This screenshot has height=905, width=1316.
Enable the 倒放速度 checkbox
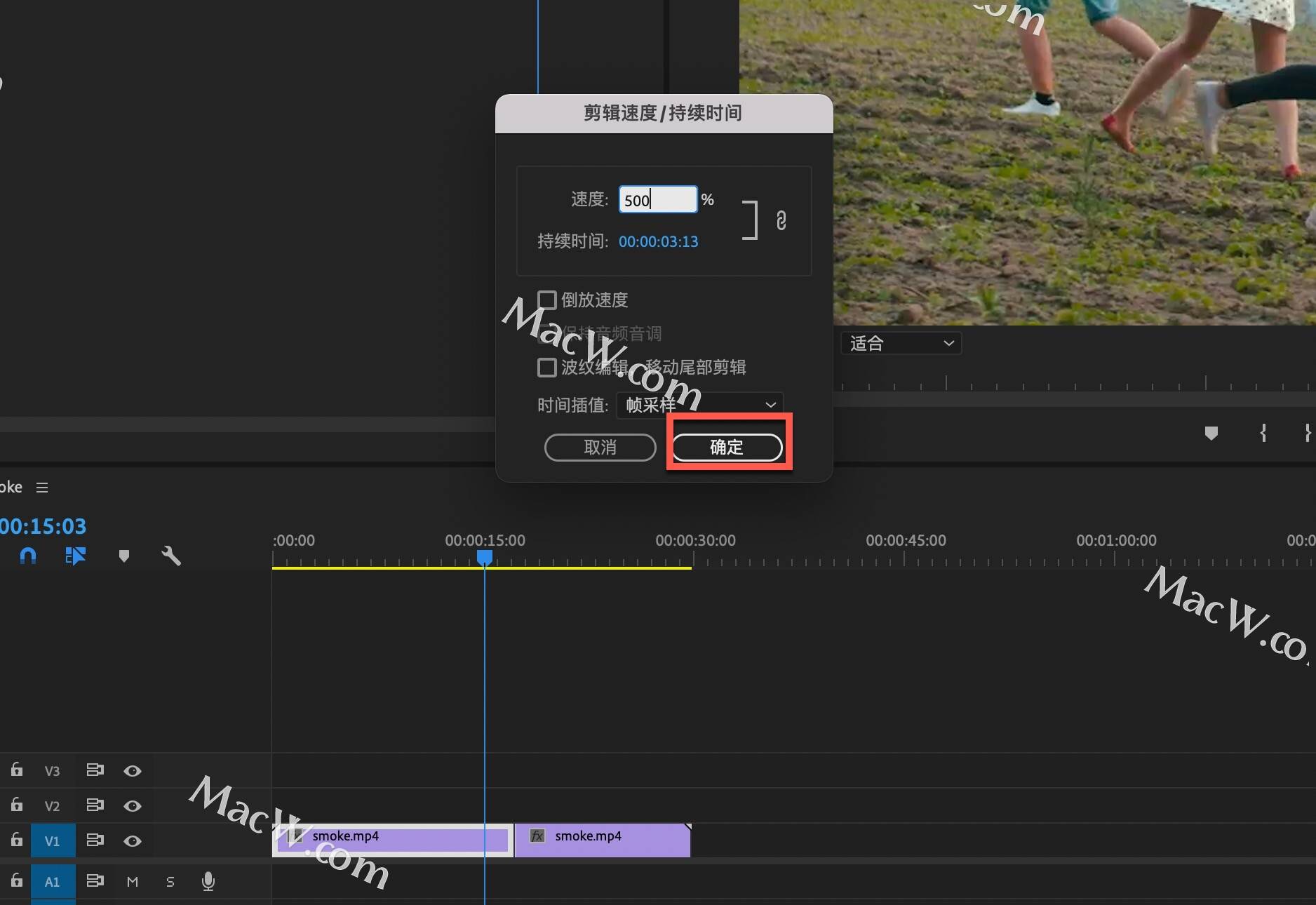547,300
